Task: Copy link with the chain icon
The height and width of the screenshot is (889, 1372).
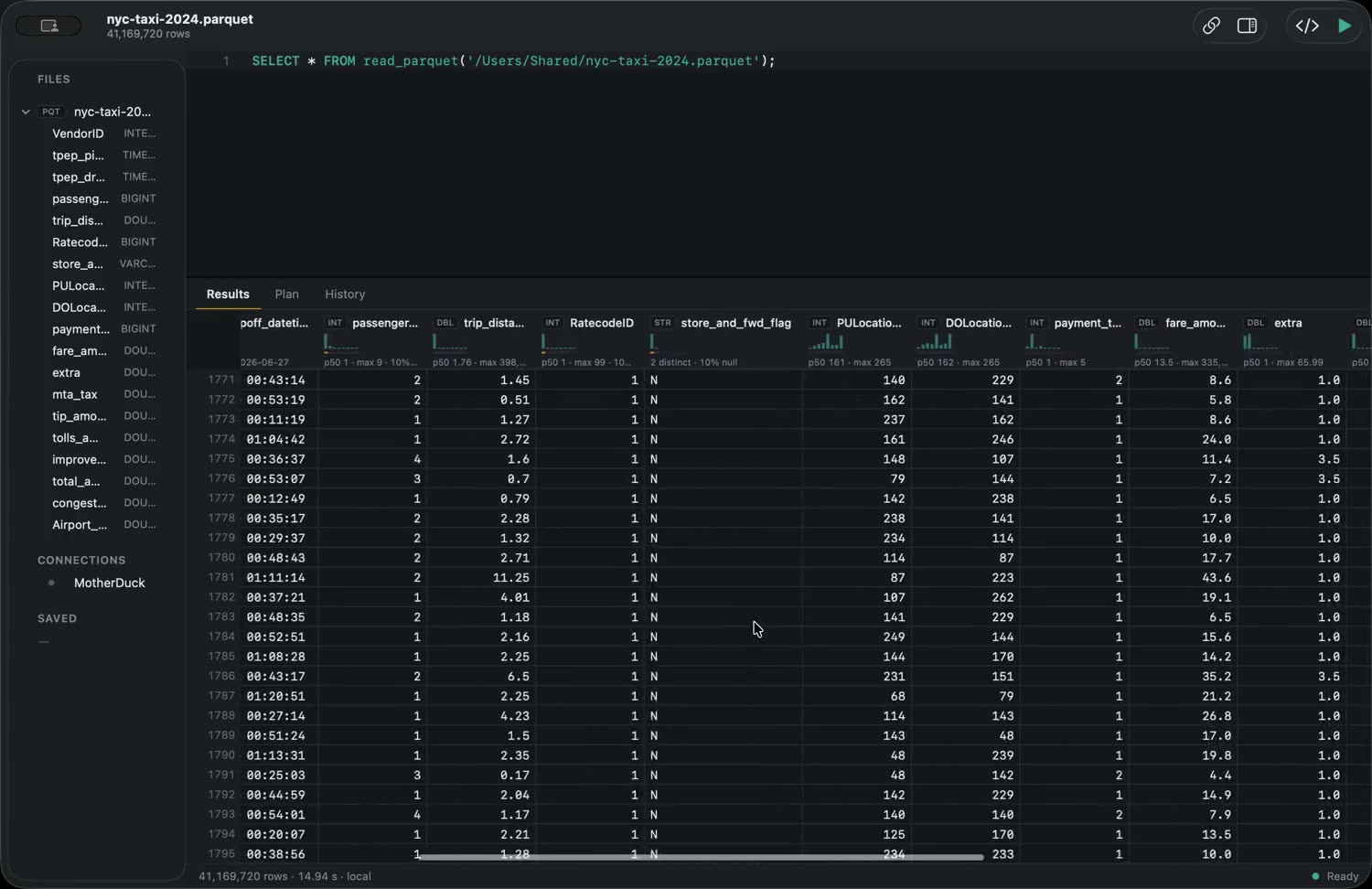Action: point(1211,26)
